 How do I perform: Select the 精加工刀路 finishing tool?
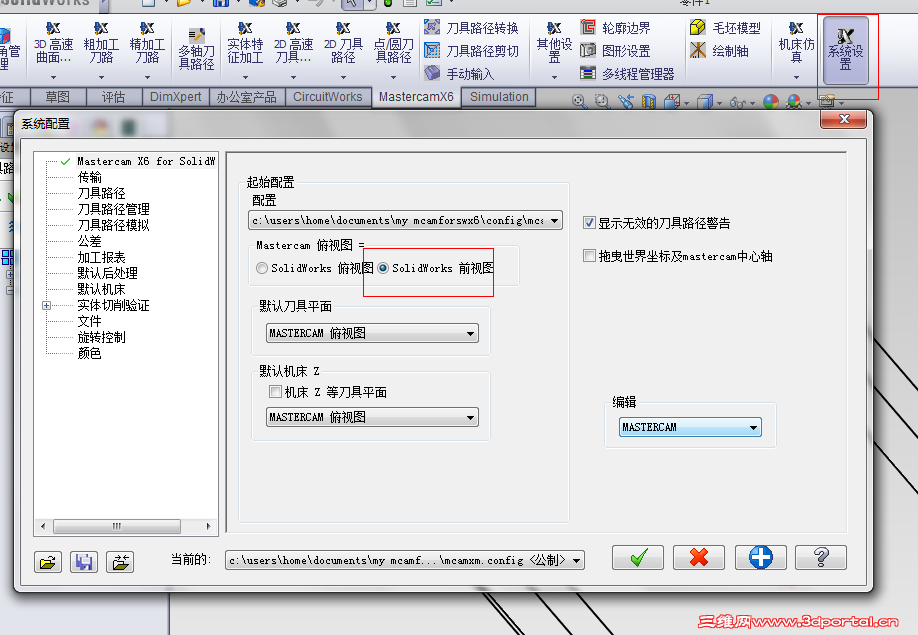tap(147, 43)
